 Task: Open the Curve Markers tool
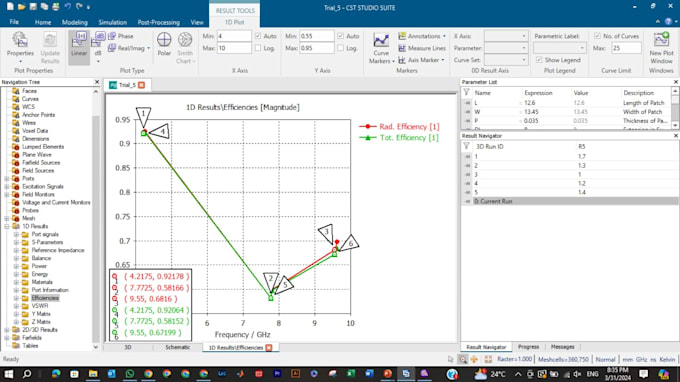(381, 48)
